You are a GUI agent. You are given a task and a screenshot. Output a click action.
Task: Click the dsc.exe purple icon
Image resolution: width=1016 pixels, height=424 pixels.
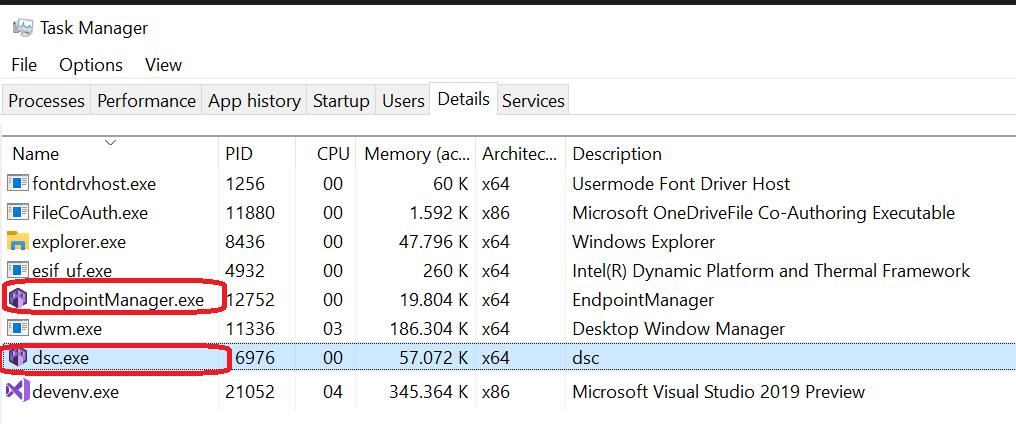[x=17, y=357]
